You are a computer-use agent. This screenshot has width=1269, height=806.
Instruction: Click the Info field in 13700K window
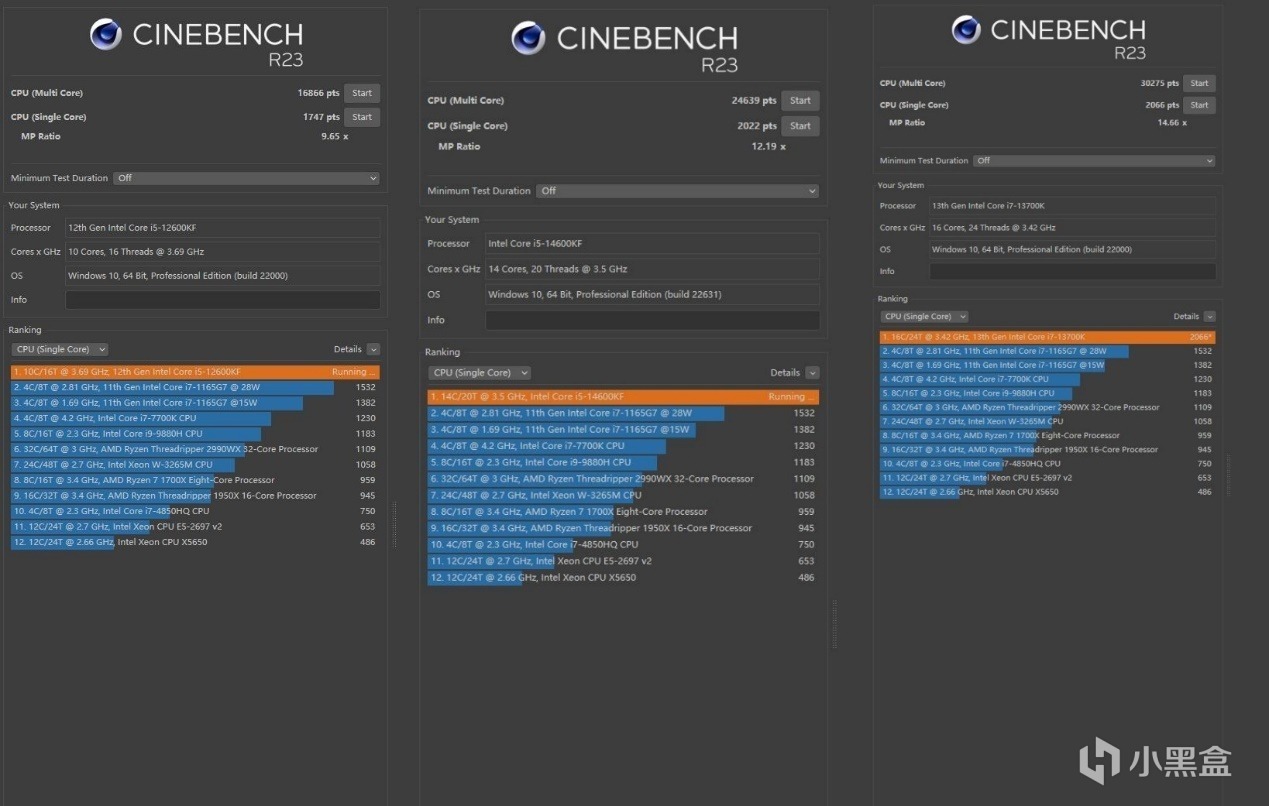[1073, 271]
